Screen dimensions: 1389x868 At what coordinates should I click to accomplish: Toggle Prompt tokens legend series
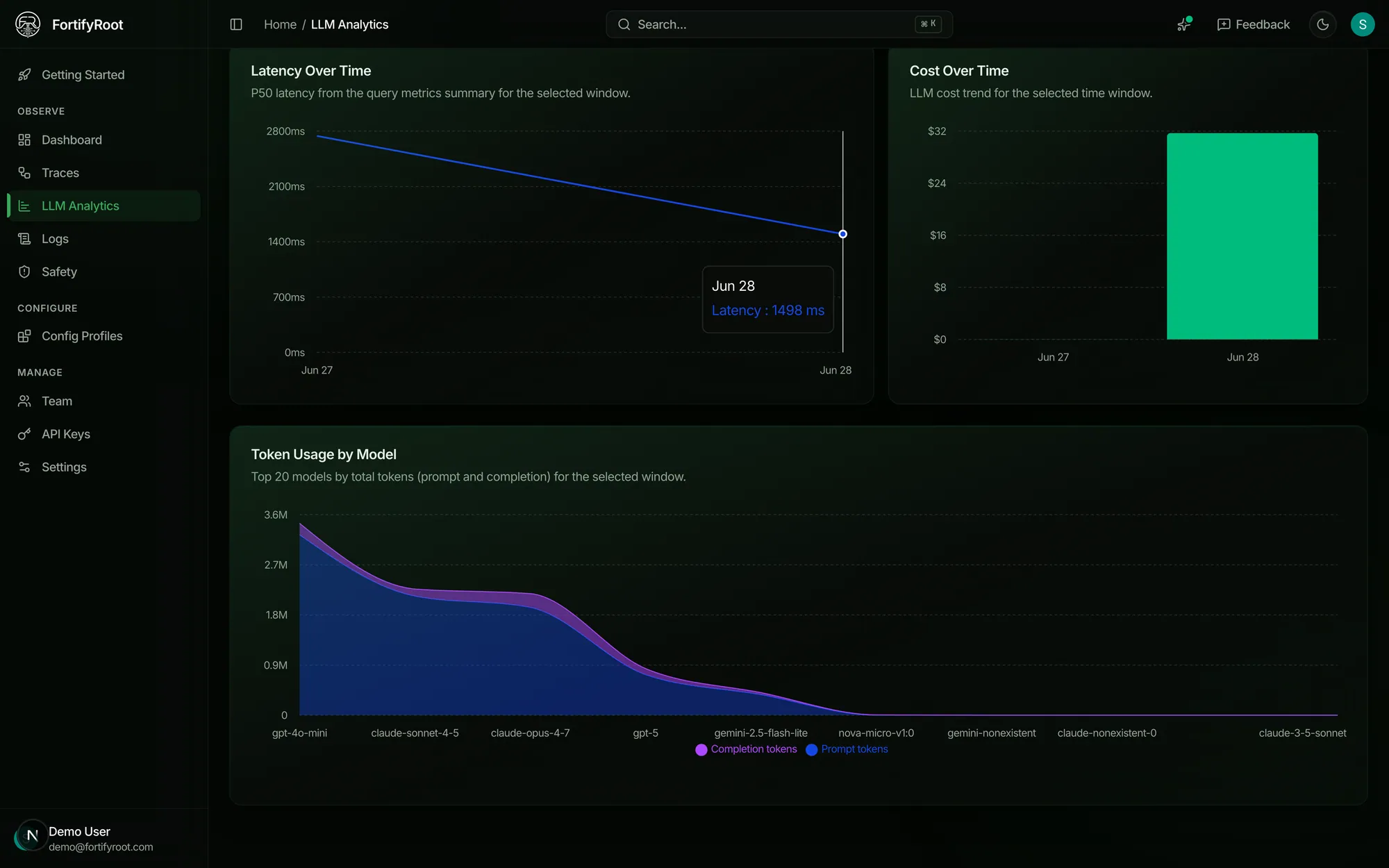click(847, 749)
